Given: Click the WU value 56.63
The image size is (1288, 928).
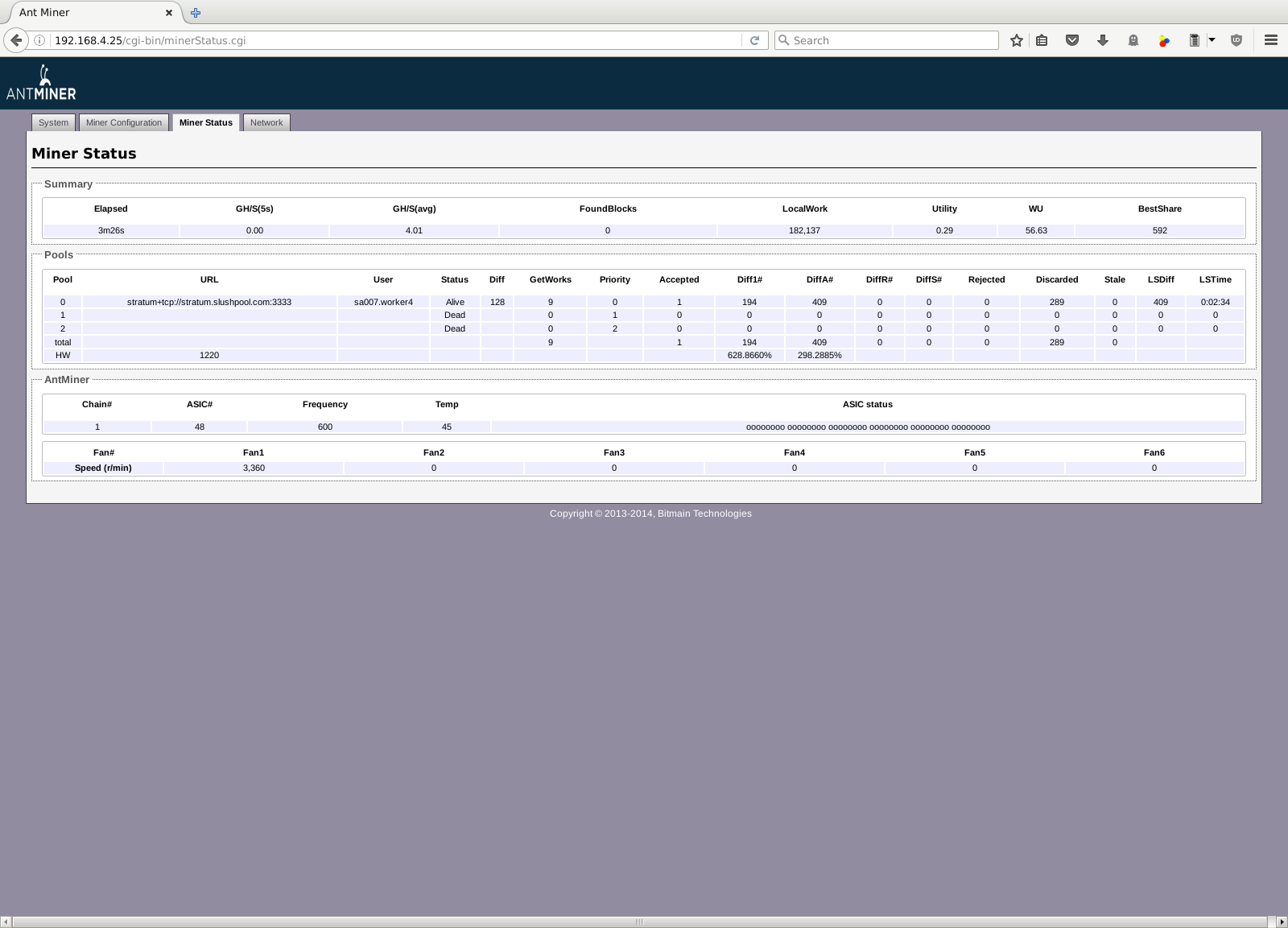Looking at the screenshot, I should tap(1036, 230).
